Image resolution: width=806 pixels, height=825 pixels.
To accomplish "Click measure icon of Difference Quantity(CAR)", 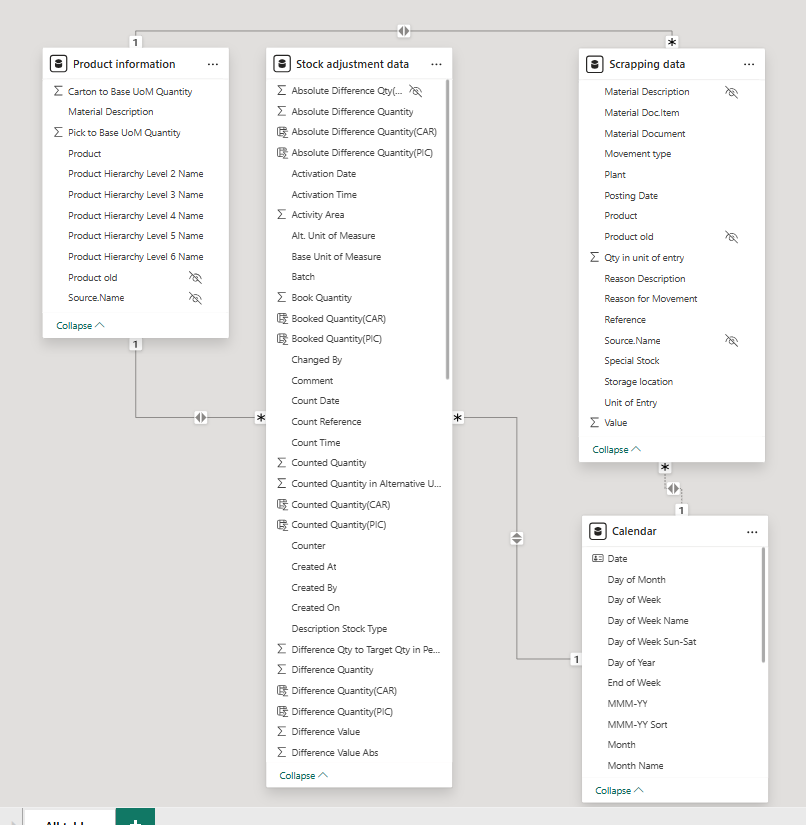I will click(x=282, y=690).
